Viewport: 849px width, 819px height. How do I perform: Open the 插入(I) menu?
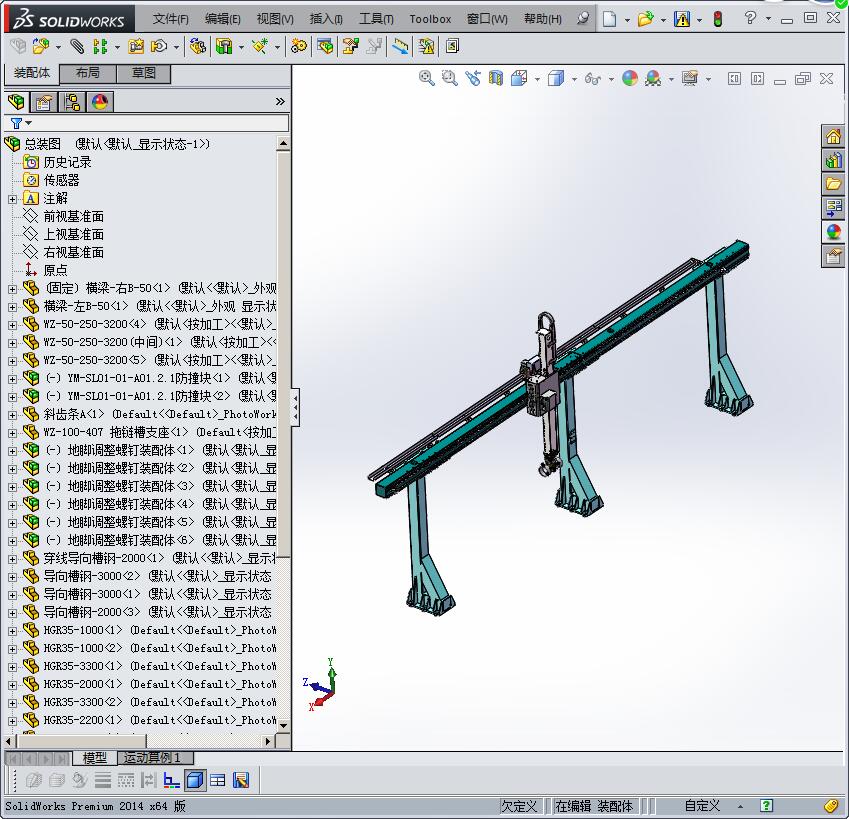pyautogui.click(x=326, y=19)
